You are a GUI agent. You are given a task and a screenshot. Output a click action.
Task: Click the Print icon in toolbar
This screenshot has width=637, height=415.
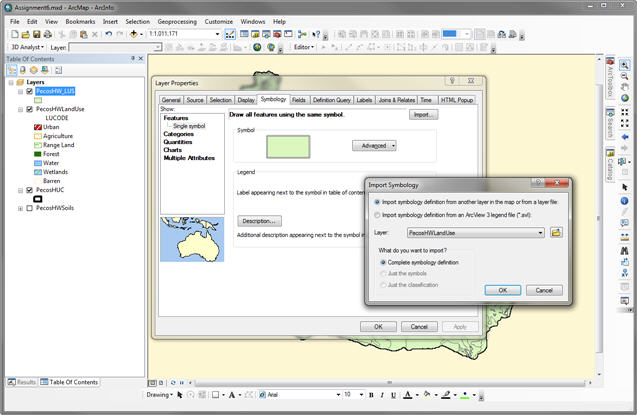point(48,34)
